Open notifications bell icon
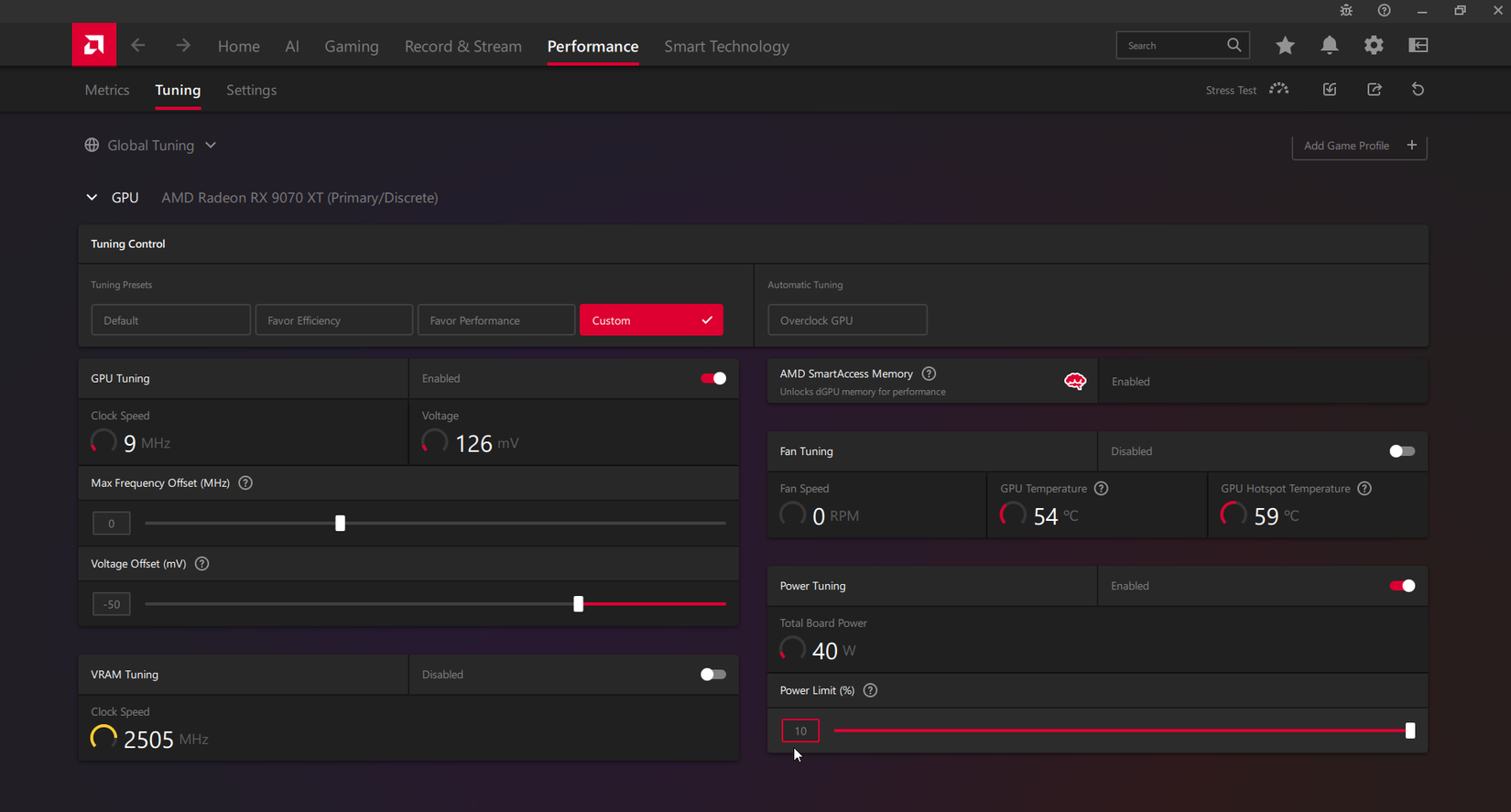 coord(1330,46)
